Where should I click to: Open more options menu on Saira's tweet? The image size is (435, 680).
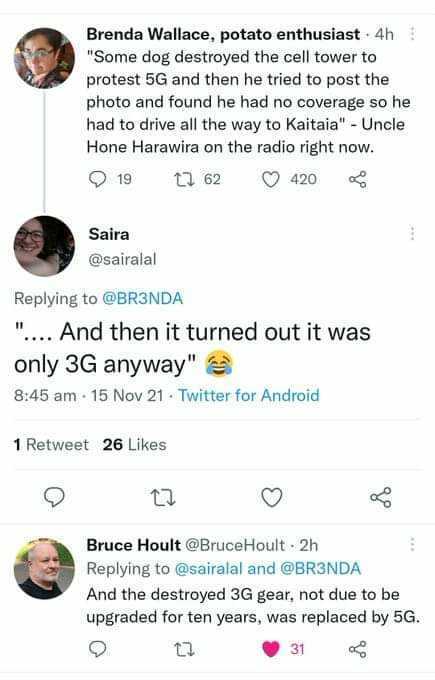412,233
